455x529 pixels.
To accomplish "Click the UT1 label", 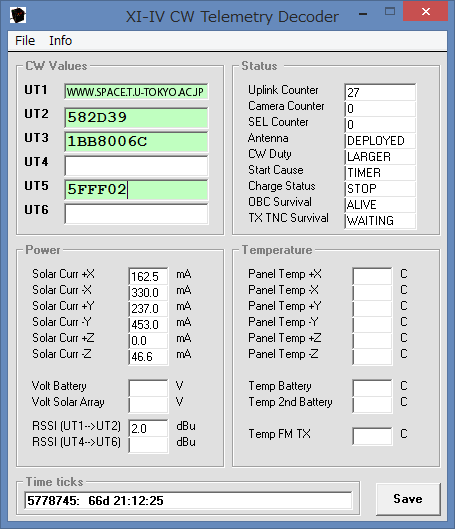I will (36, 90).
